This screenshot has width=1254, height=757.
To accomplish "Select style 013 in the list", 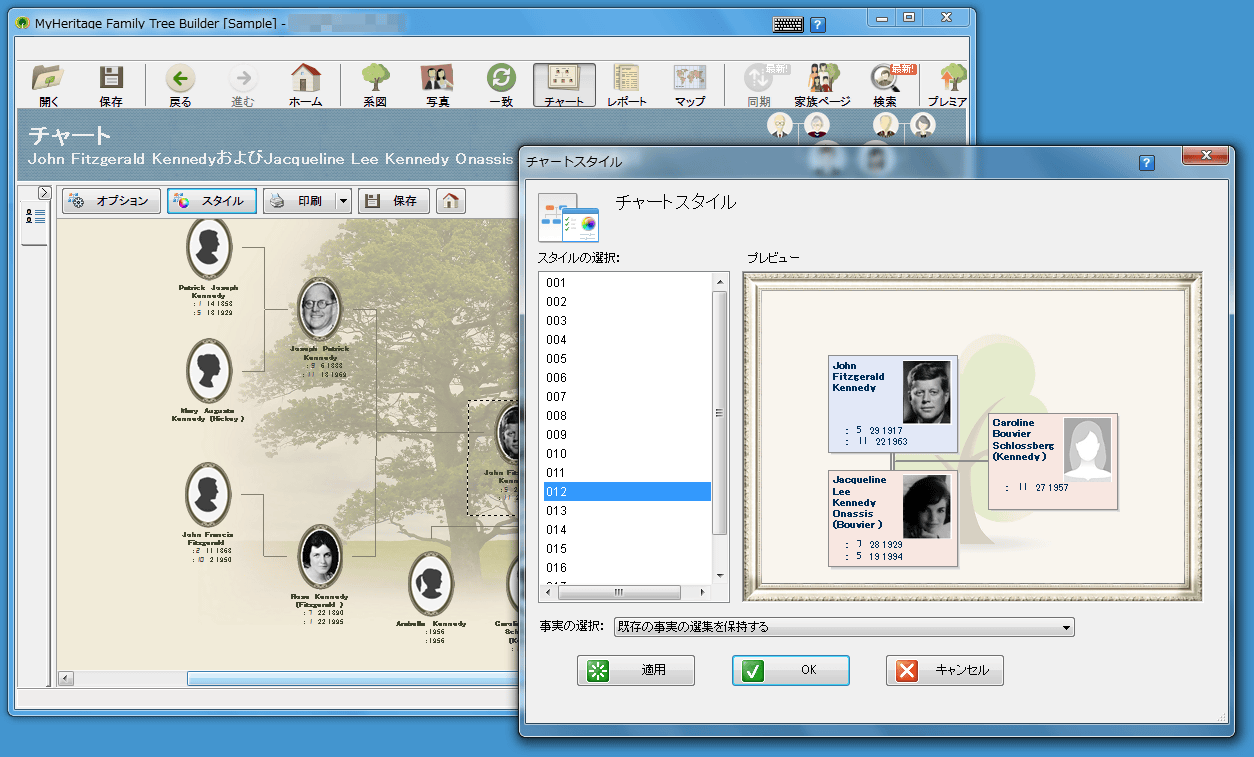I will [626, 511].
